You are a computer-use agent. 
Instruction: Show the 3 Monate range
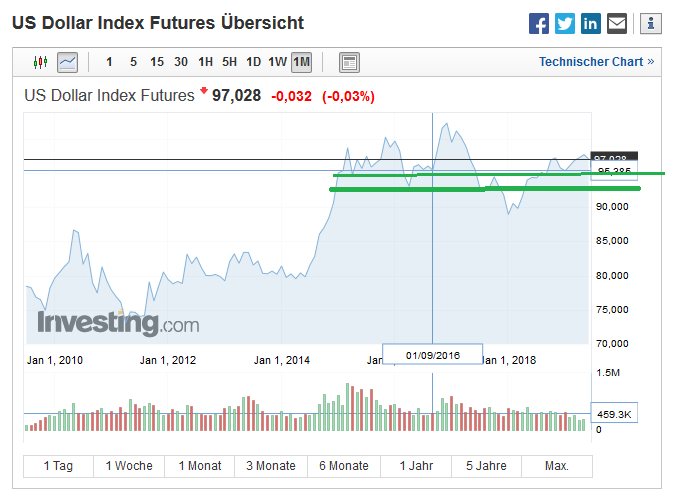tap(271, 466)
